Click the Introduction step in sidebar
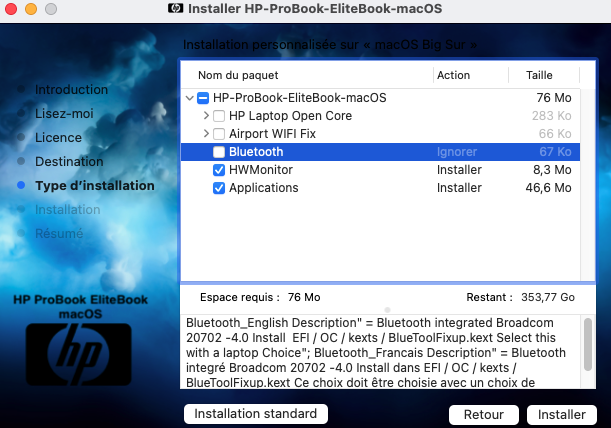Image resolution: width=611 pixels, height=428 pixels. pos(71,89)
